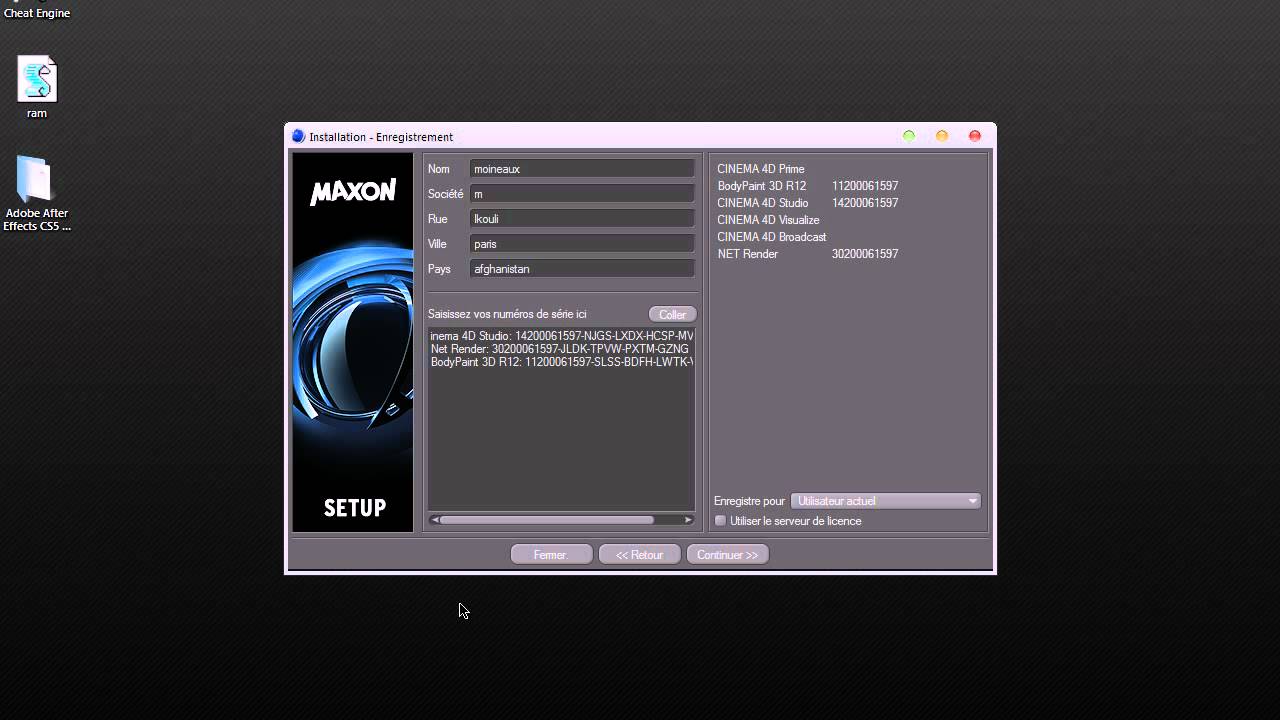This screenshot has width=1280, height=720.
Task: Click the green window control button
Action: (x=908, y=136)
